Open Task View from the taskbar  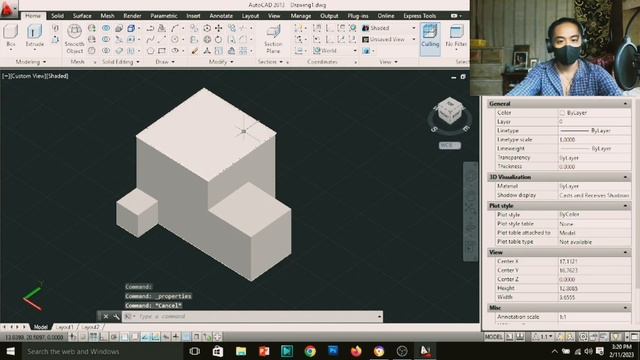coord(195,351)
